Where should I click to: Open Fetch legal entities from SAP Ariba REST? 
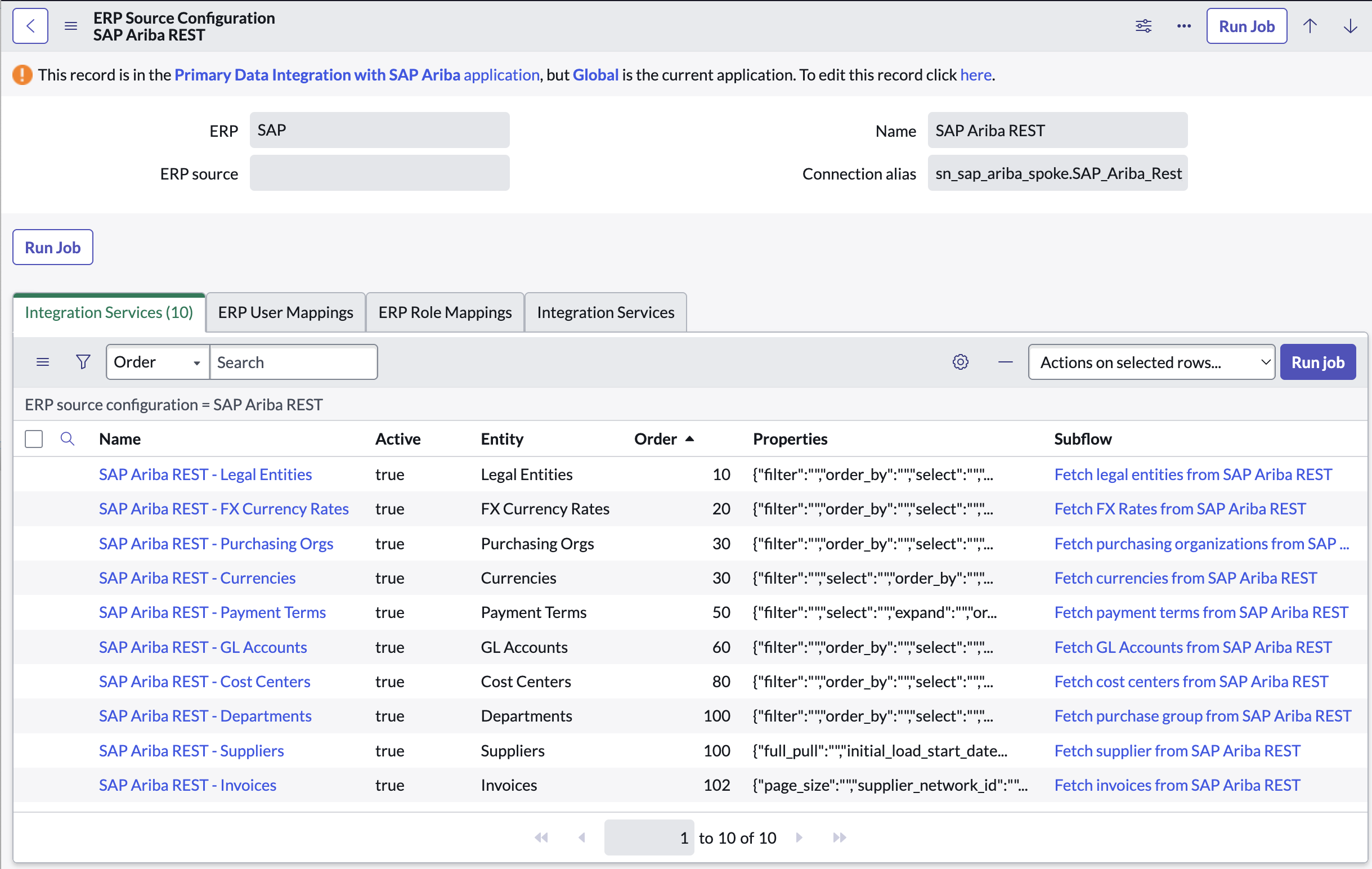(1193, 474)
